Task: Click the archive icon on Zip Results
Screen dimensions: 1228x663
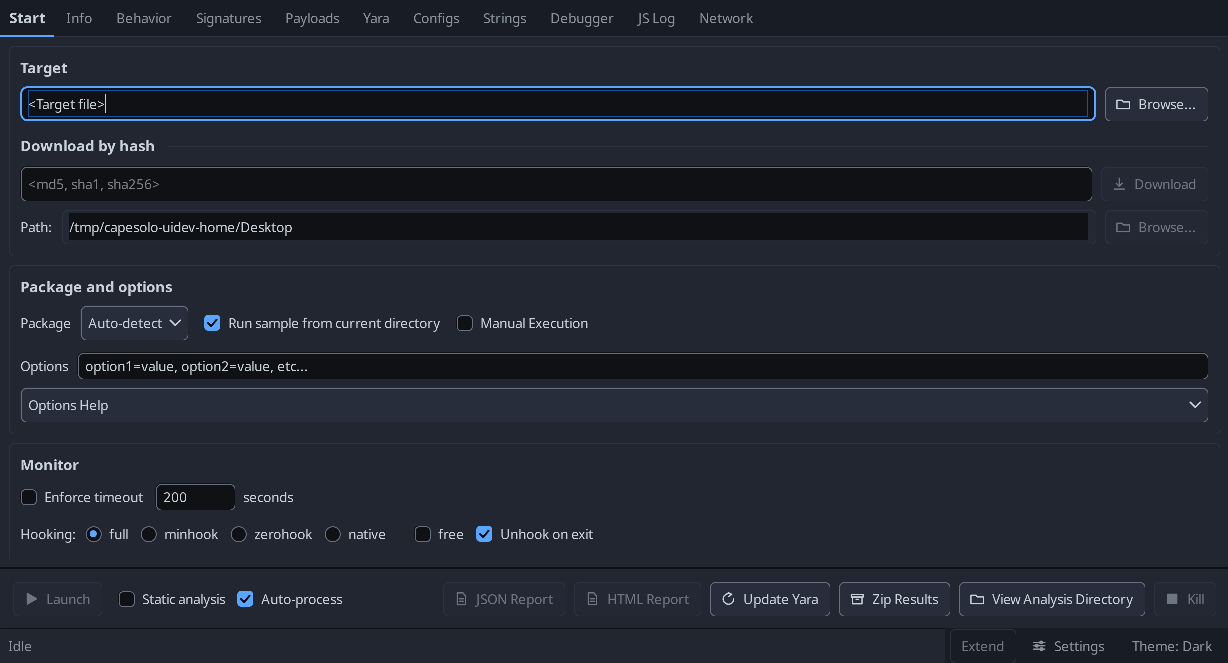Action: [x=857, y=599]
